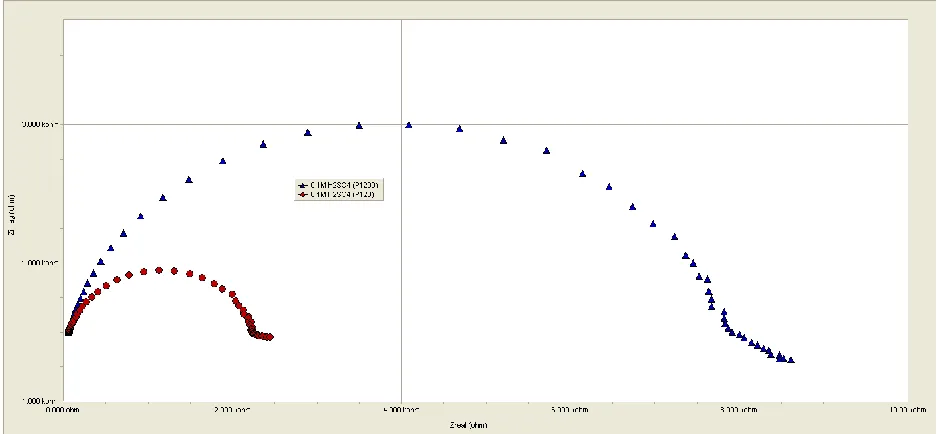Click the 0.000 ohm x-axis tick label

point(64,410)
